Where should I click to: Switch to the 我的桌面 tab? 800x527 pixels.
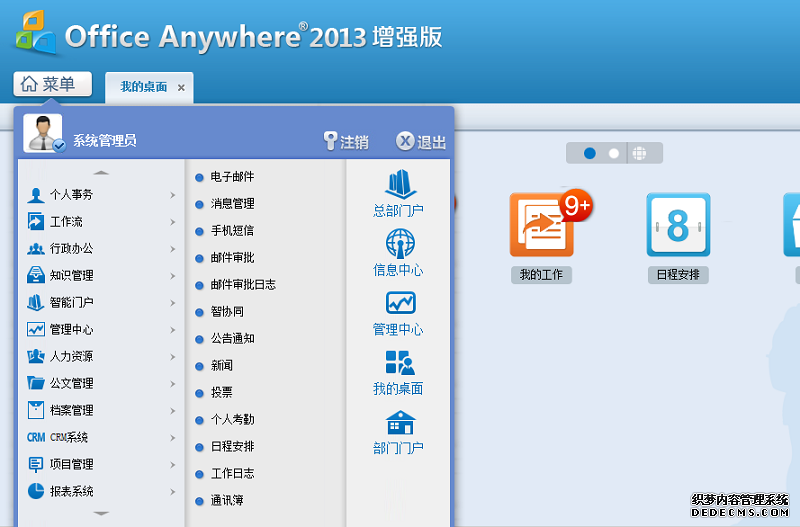pos(144,87)
